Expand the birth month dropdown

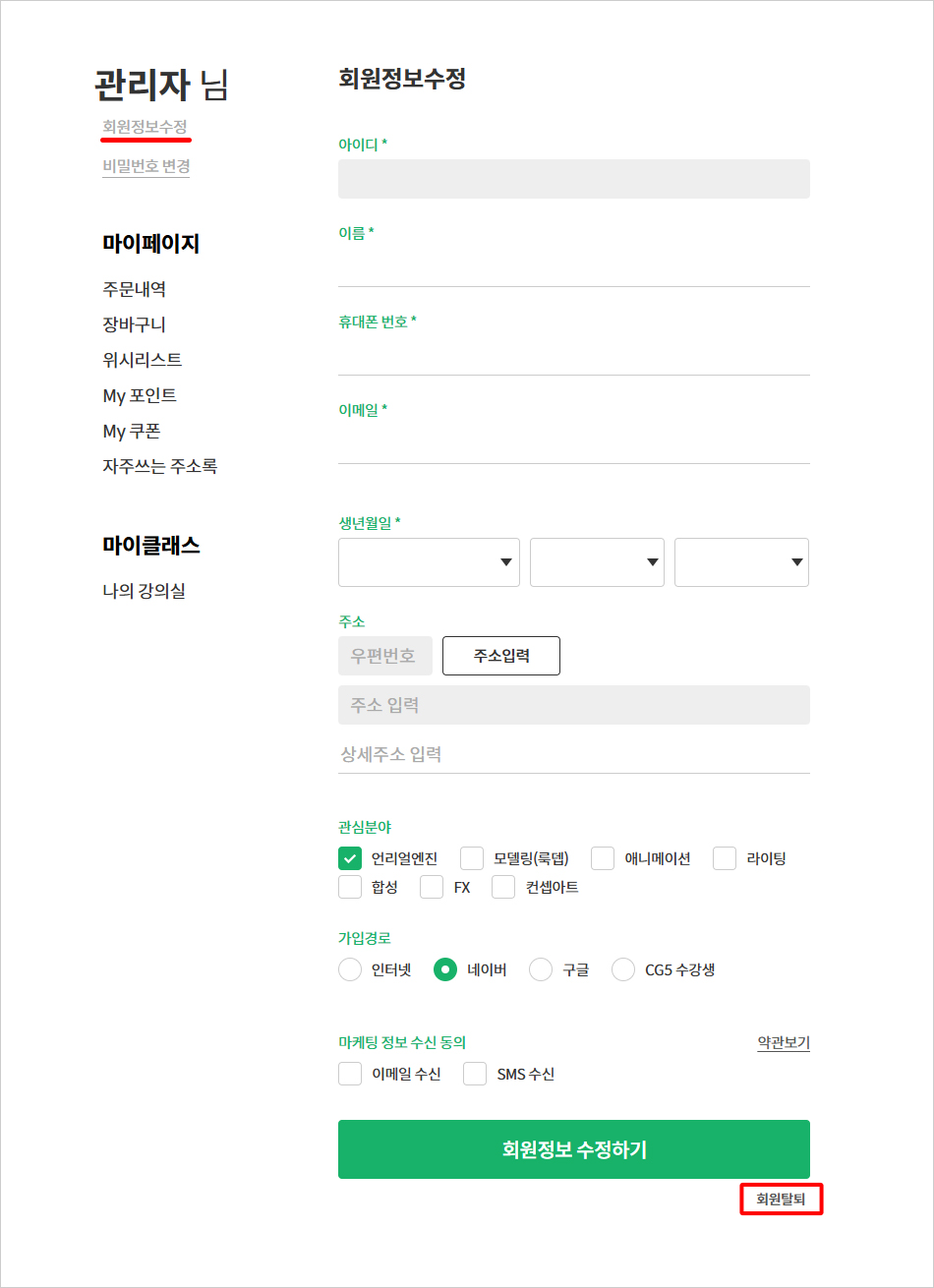597,562
